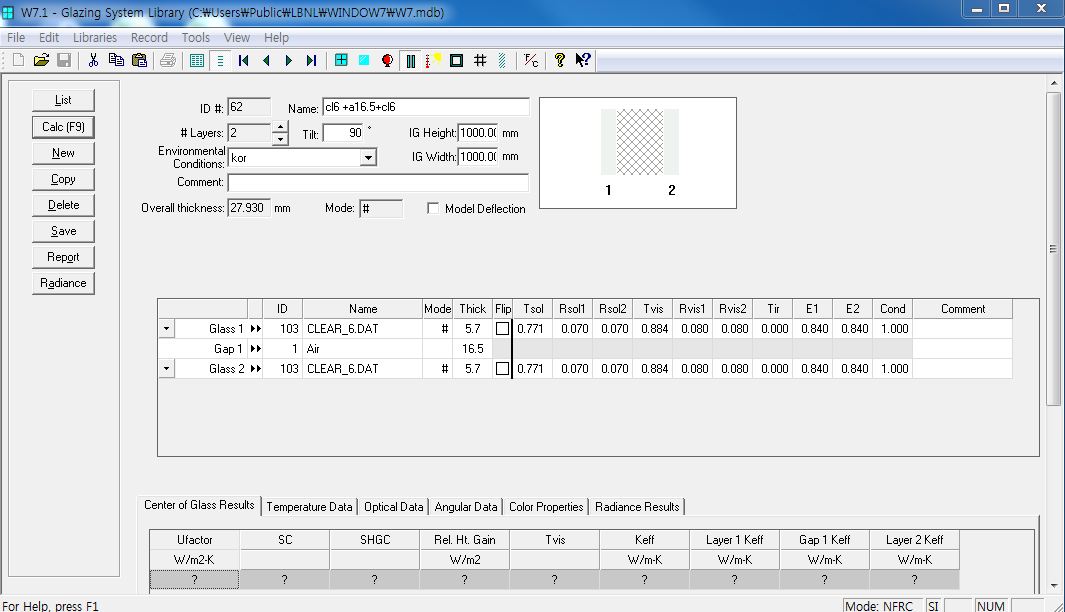The height and width of the screenshot is (612, 1065).
Task: Increase the number of layers with up spinner
Action: pos(279,128)
